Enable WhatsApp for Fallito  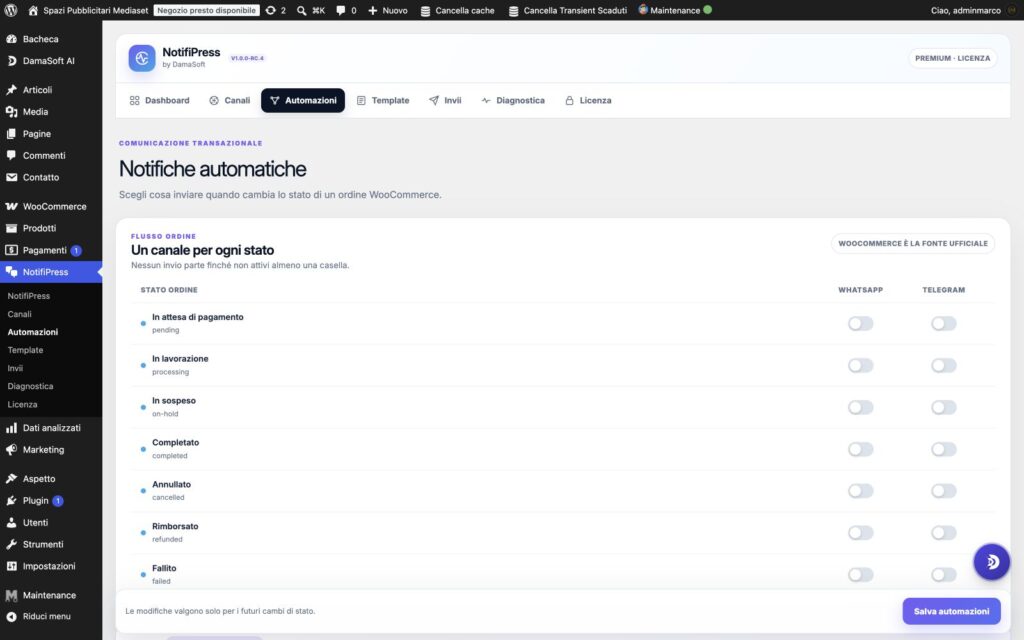(860, 575)
